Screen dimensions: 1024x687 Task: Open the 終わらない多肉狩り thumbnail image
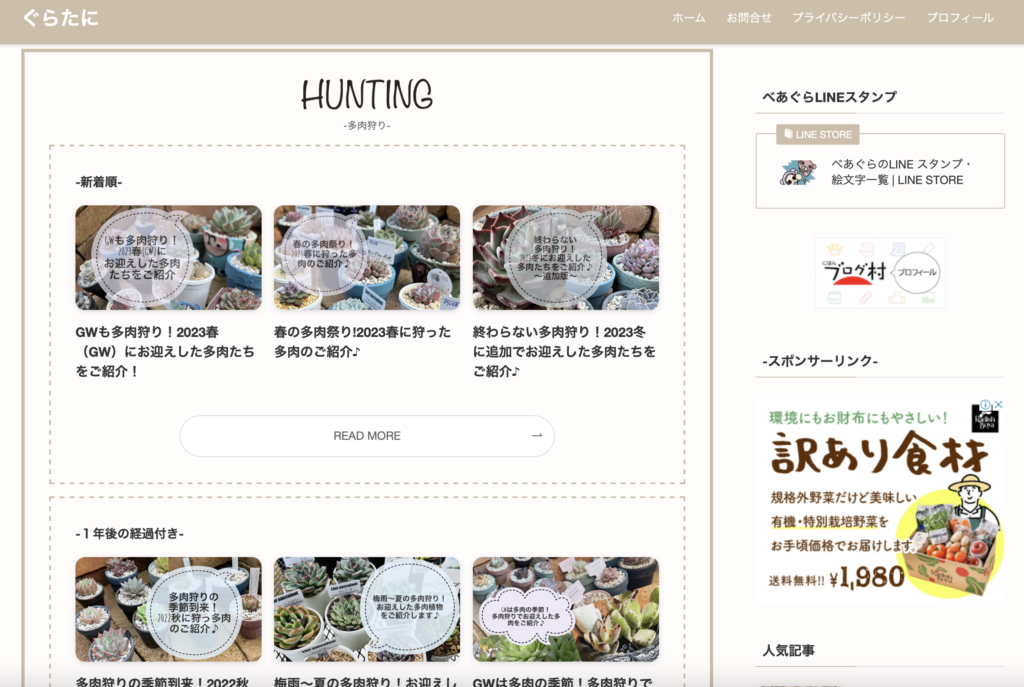tap(566, 257)
